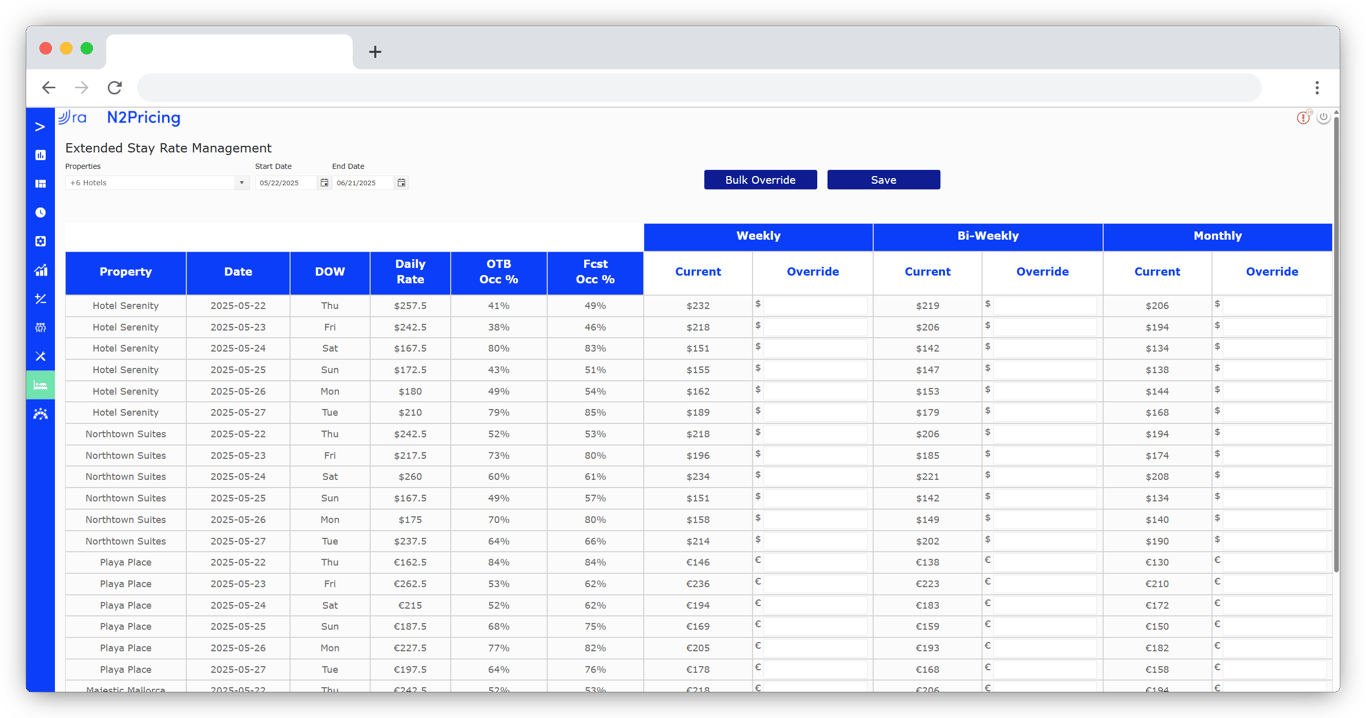Open the crossed tools icon in sidebar

coord(40,356)
